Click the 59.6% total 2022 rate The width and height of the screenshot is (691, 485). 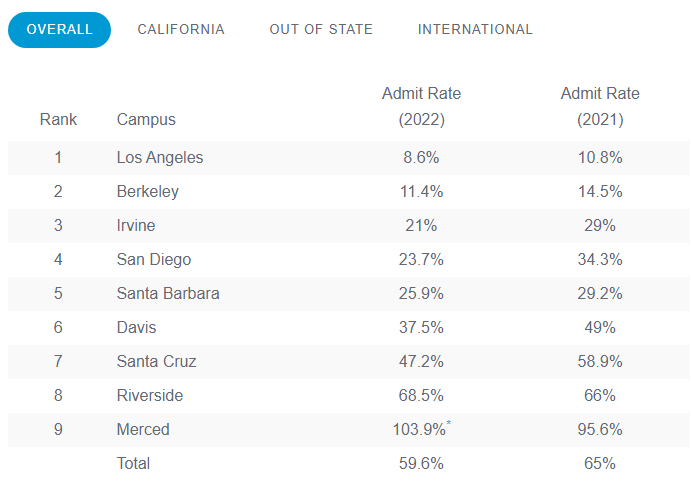(421, 463)
